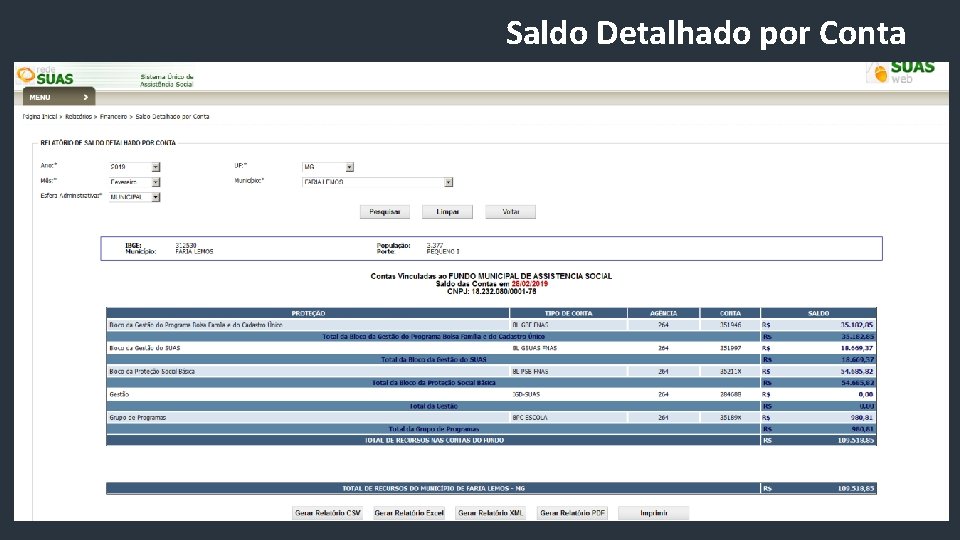
Task: Click the Limpar button
Action: 447,212
